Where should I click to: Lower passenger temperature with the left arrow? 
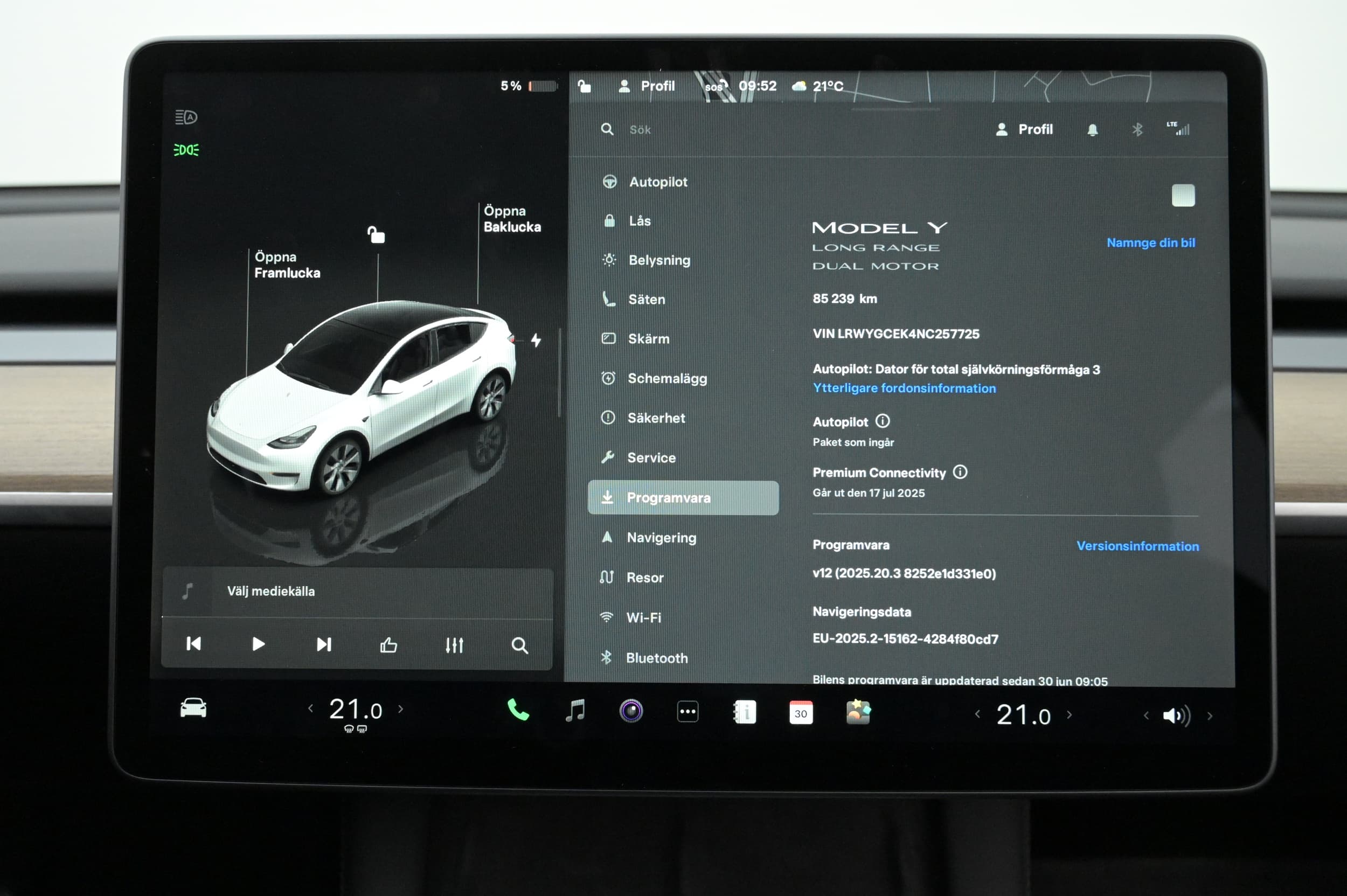click(977, 714)
